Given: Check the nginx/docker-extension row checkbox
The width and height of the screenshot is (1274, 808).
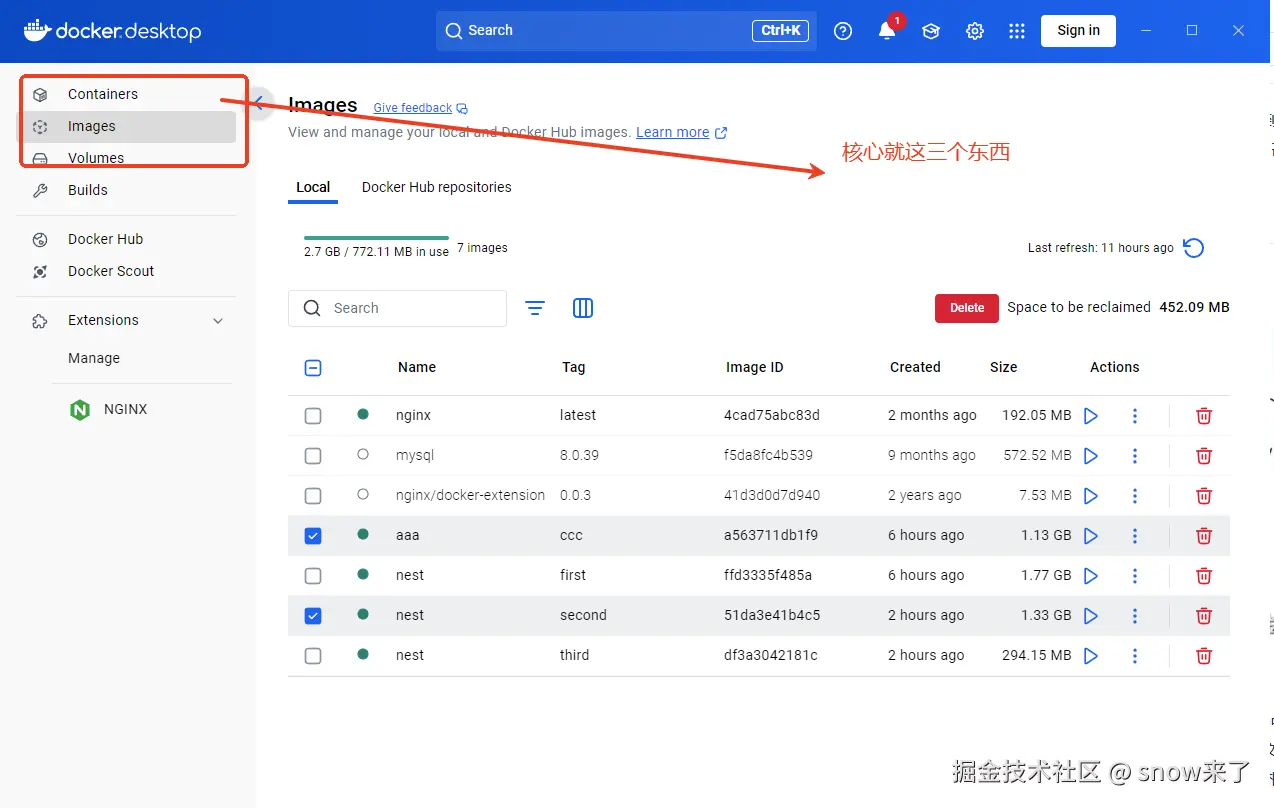Looking at the screenshot, I should [313, 495].
